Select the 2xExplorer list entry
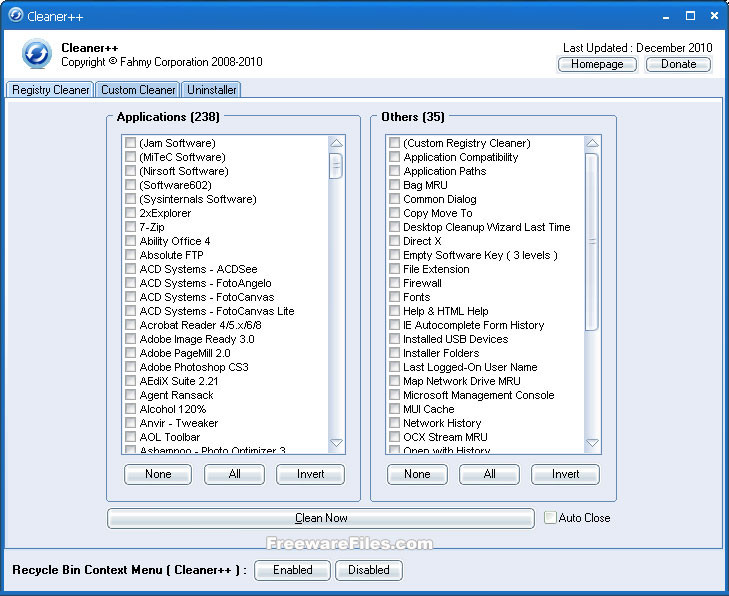The width and height of the screenshot is (729, 596). click(x=165, y=213)
